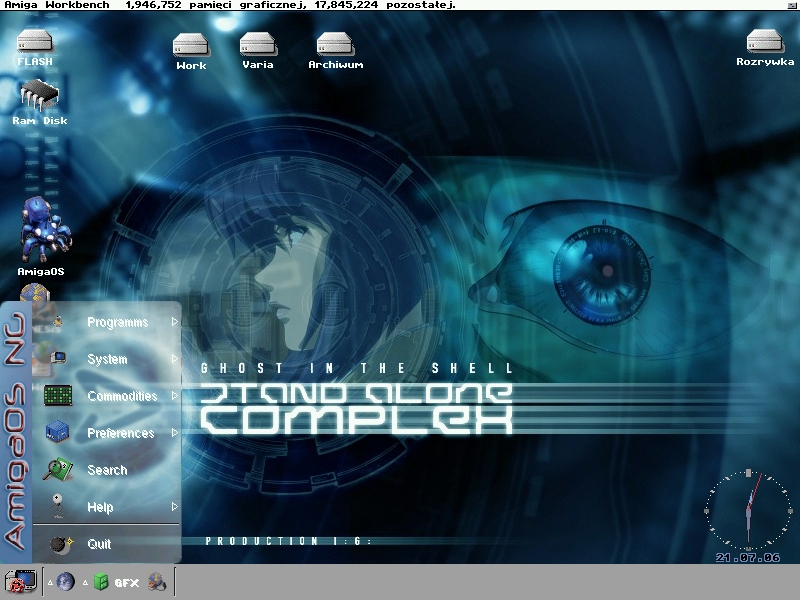Click the globe-with-mouse taskbar icon
Viewport: 800px width, 600px height.
157,582
